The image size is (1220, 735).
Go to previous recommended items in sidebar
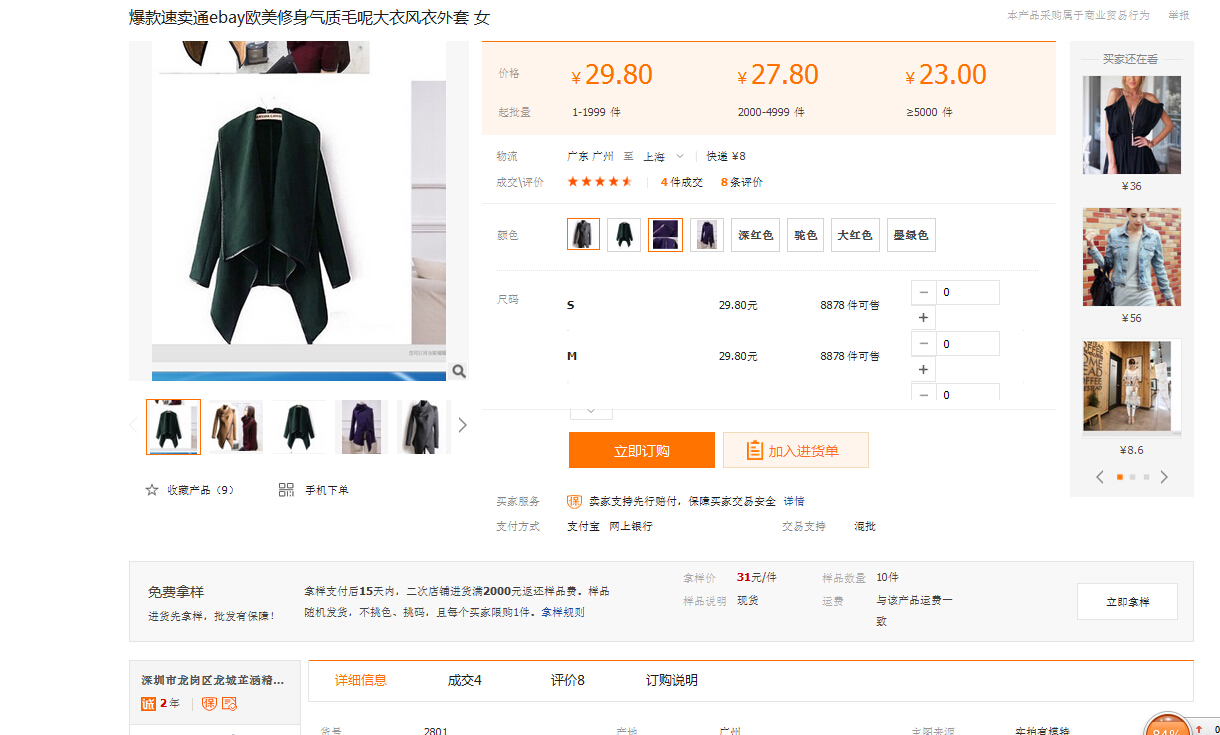pos(1100,477)
